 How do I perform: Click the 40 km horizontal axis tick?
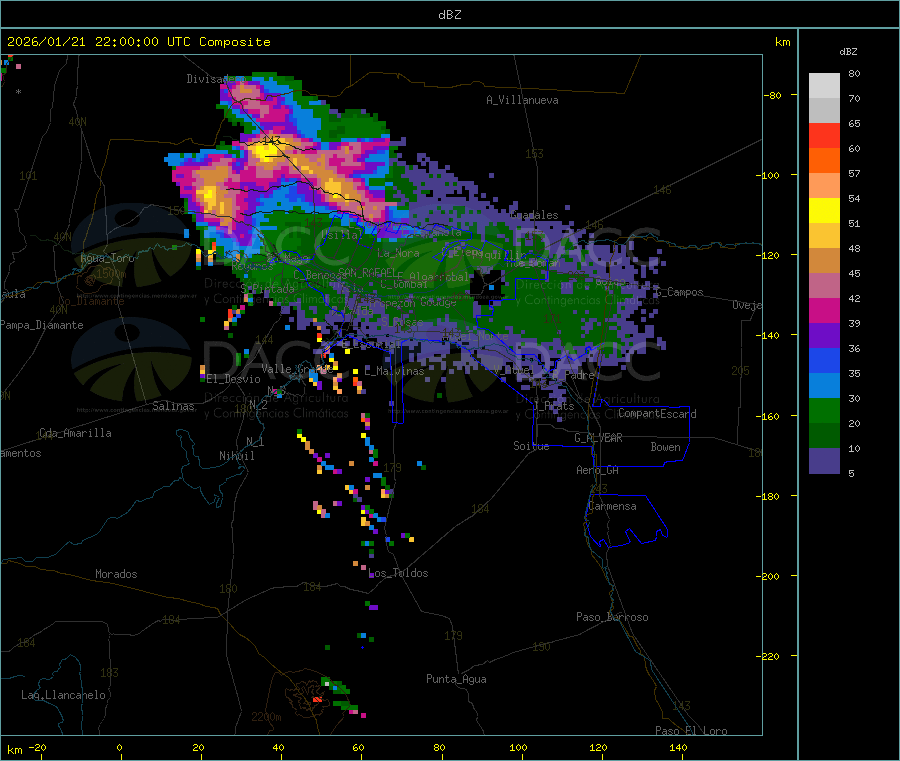tap(278, 747)
